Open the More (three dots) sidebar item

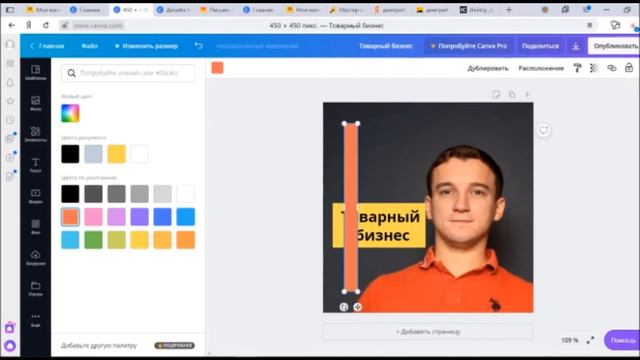point(36,320)
